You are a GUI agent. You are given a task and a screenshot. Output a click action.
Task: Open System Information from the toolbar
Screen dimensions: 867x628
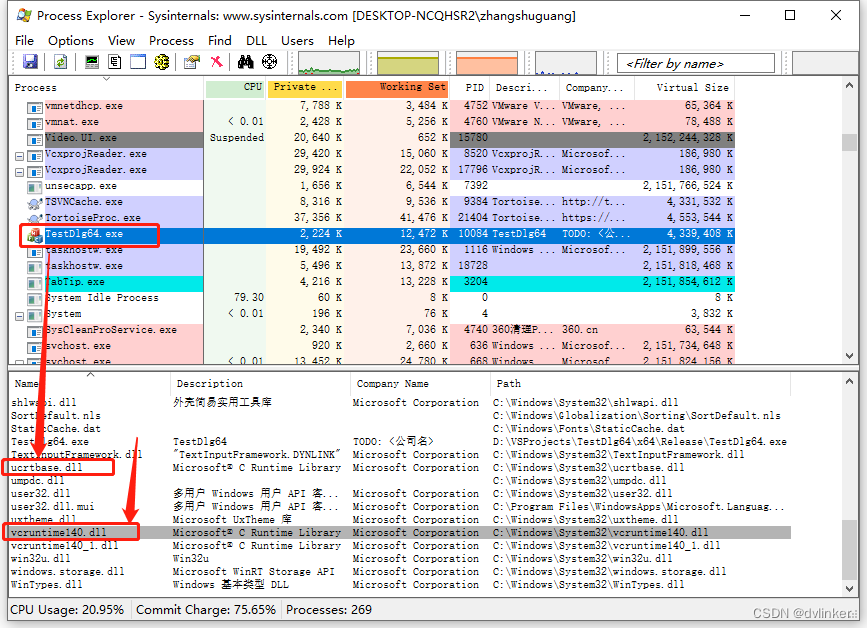pos(92,62)
